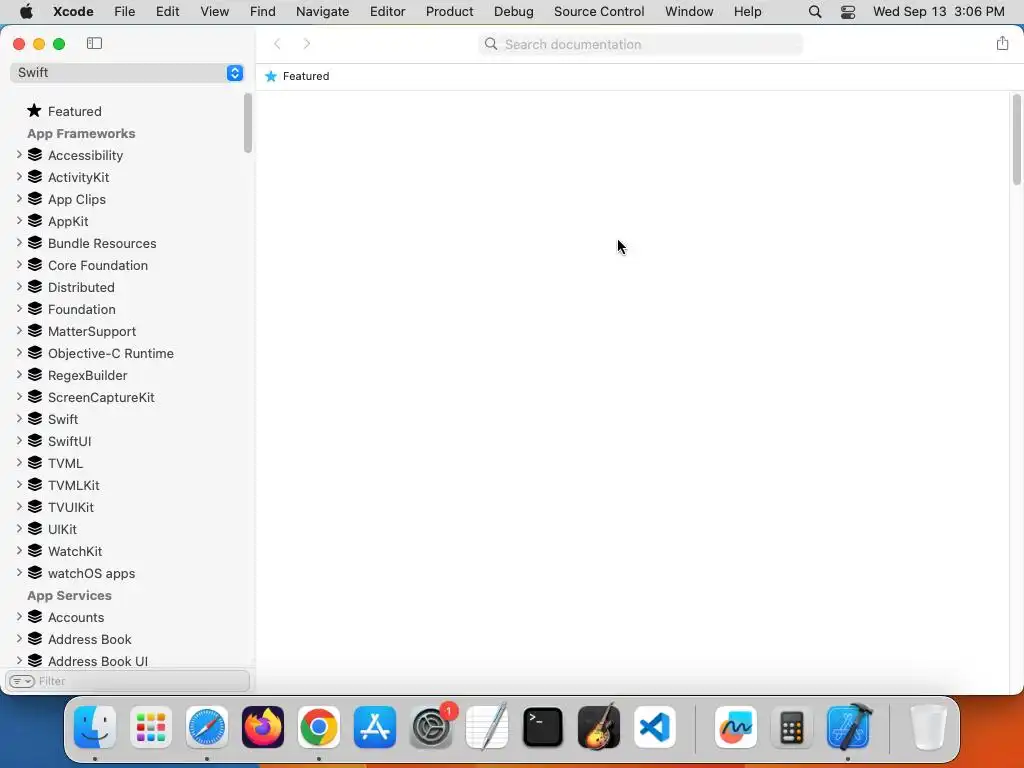The width and height of the screenshot is (1024, 768).
Task: Open TextEdit from the Dock
Action: click(487, 727)
